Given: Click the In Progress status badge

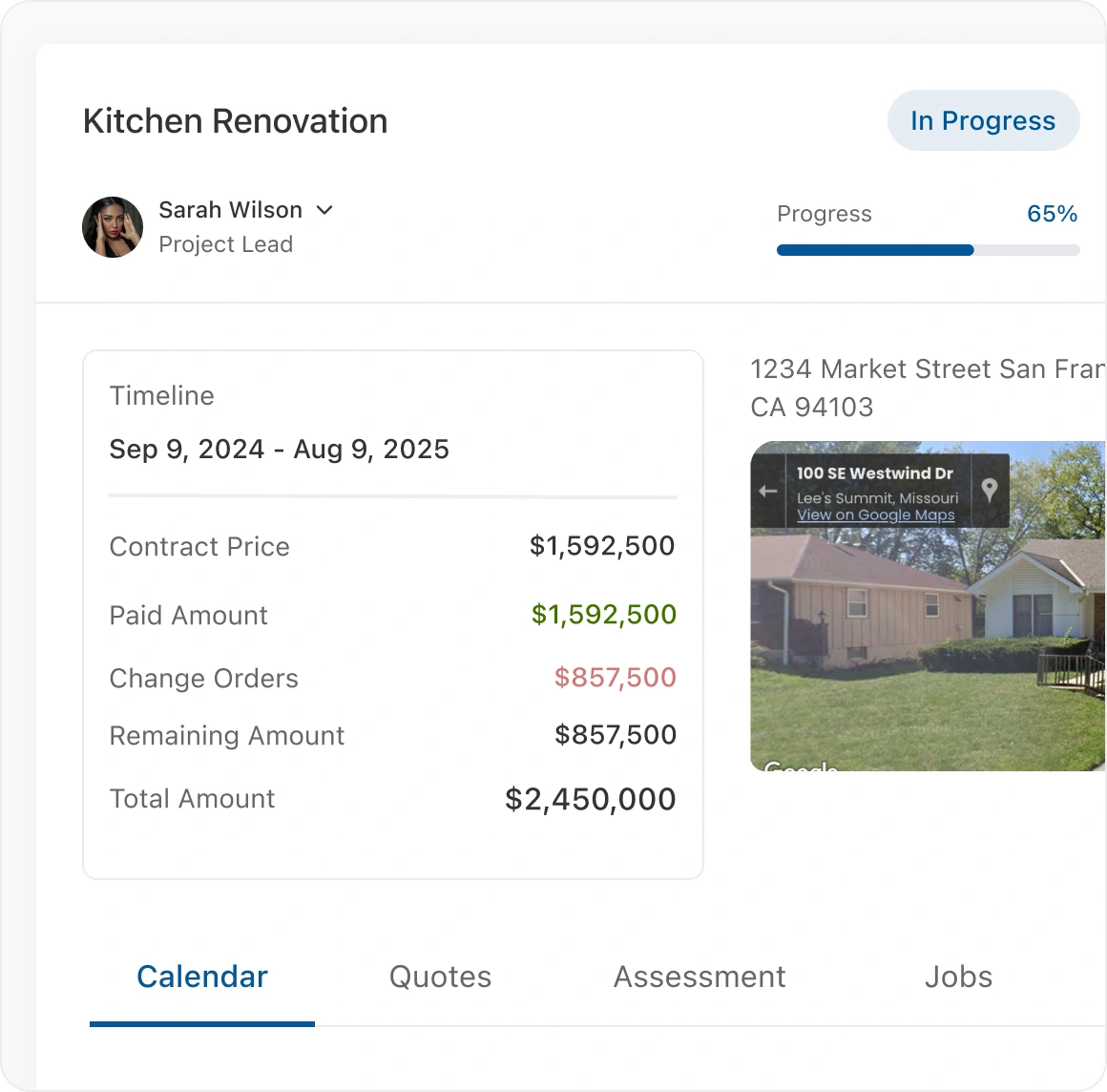Looking at the screenshot, I should (983, 120).
